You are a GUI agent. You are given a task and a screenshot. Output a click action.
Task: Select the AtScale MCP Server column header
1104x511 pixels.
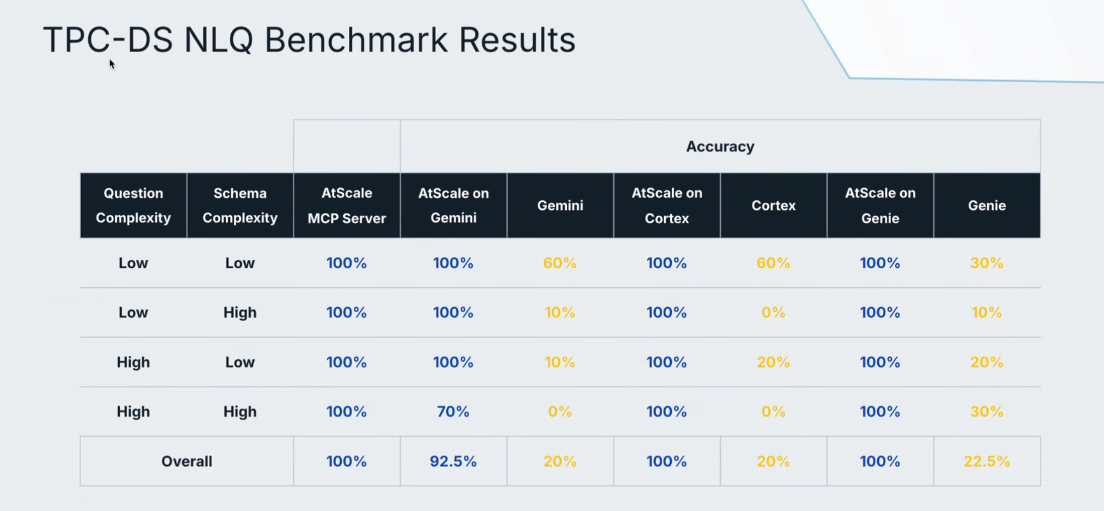point(347,206)
